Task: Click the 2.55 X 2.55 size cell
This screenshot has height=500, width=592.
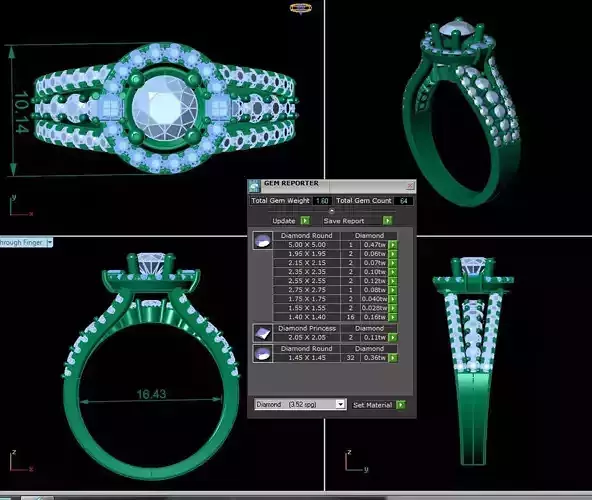Action: click(x=307, y=281)
